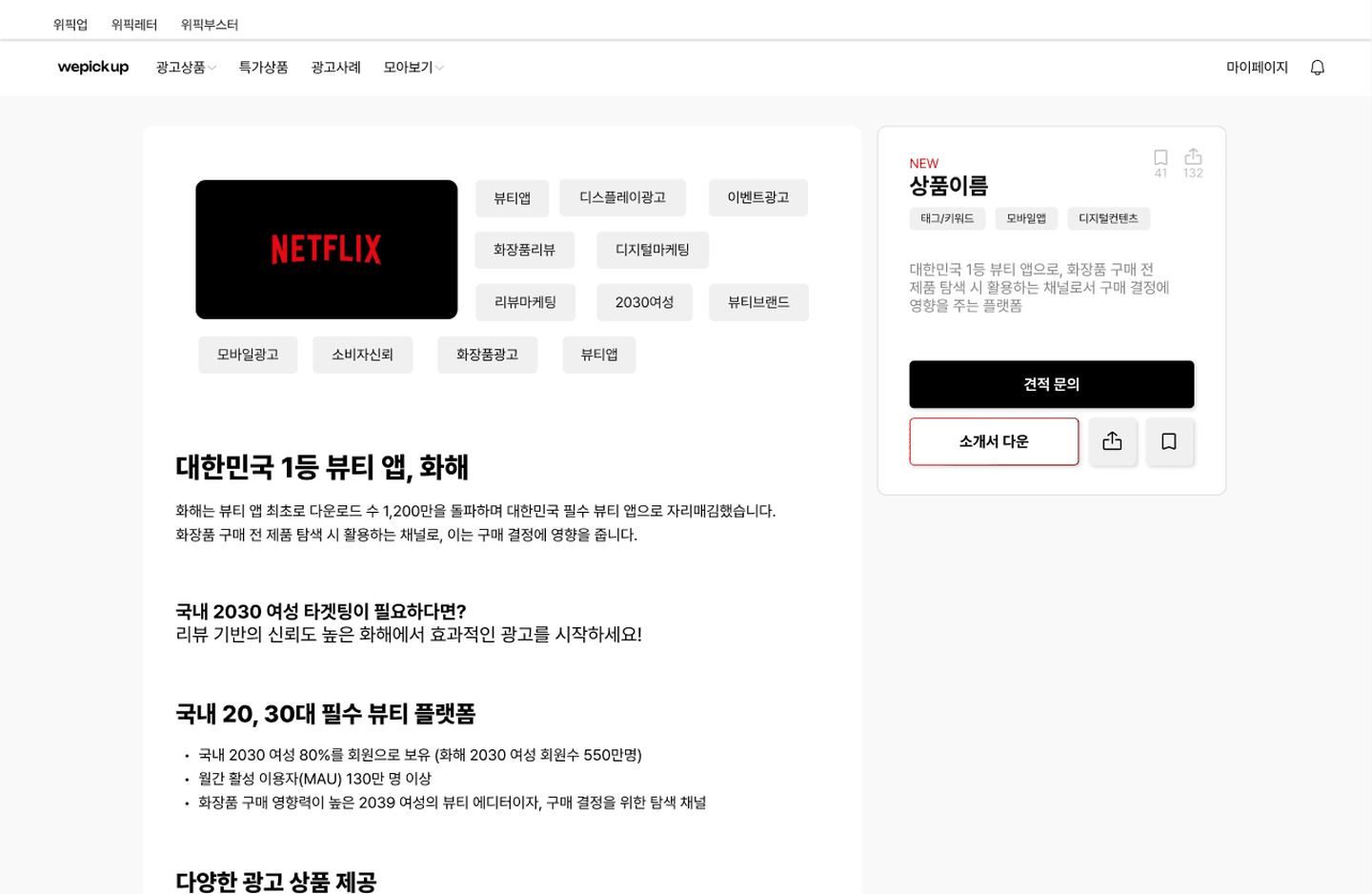Select the 디스플레이광고 tag
Screen dimensions: 1372x894
click(x=623, y=197)
